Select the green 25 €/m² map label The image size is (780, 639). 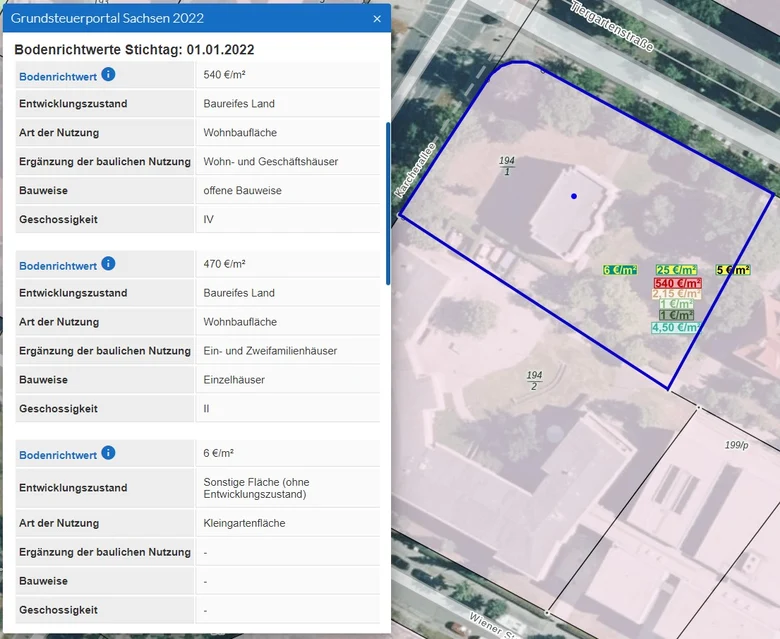[676, 270]
